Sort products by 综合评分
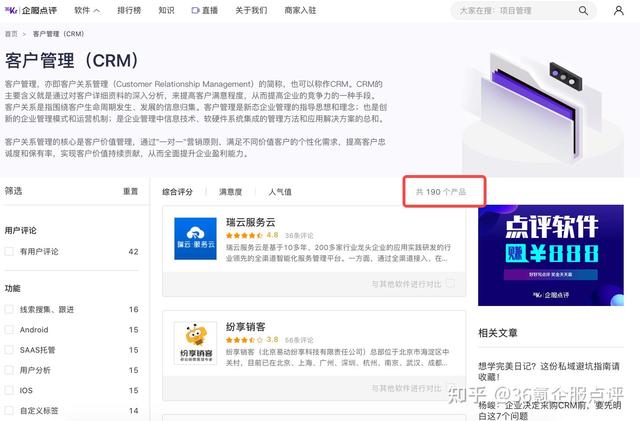The image size is (640, 421). [177, 191]
